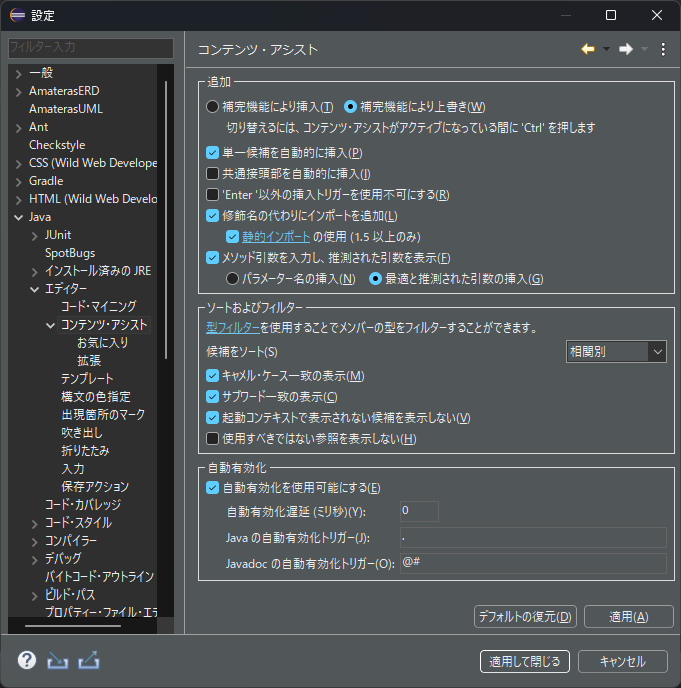Select AmaterasUML in the tree
The width and height of the screenshot is (681, 688).
tap(66, 109)
